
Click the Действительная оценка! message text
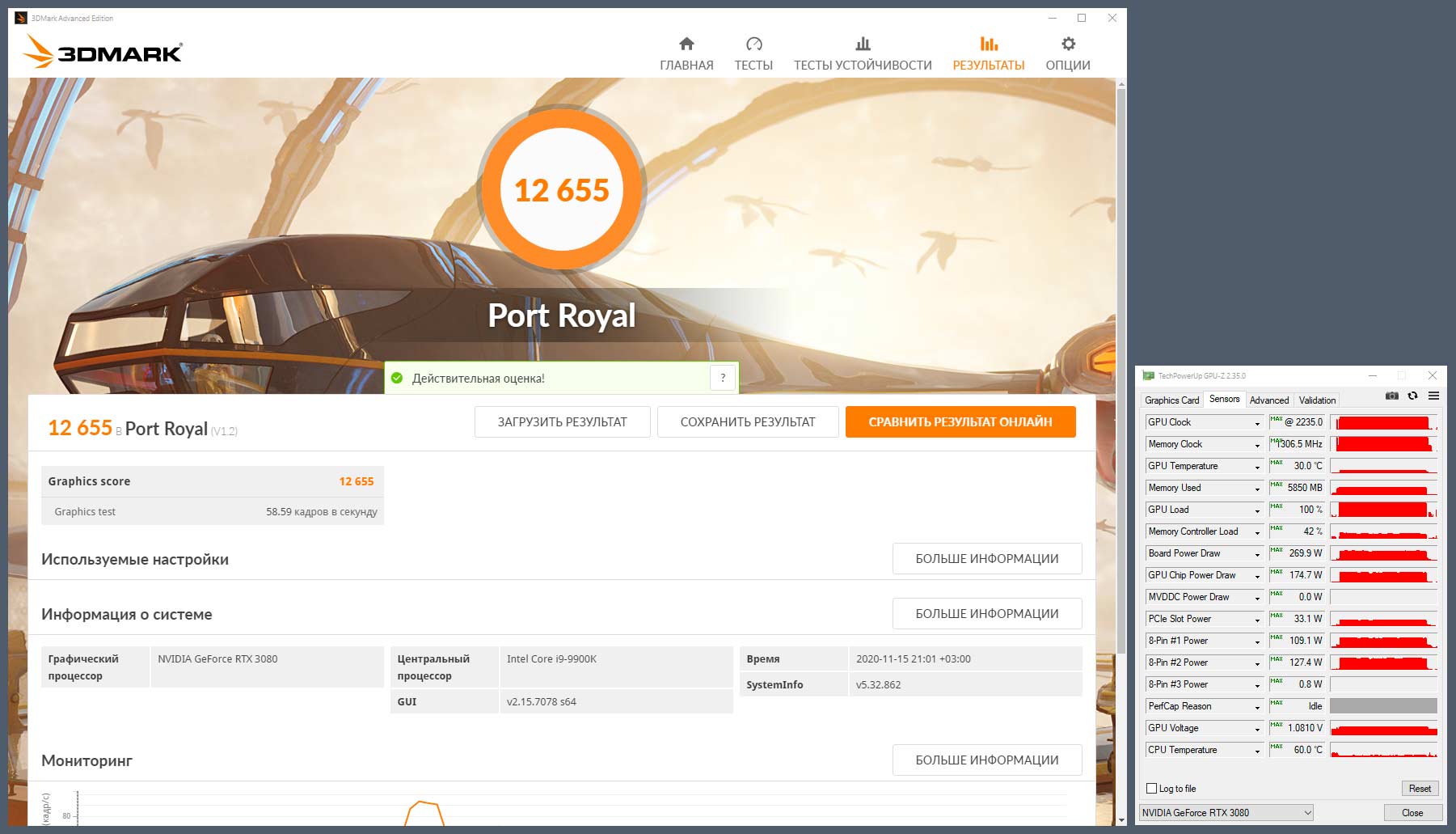[x=479, y=378]
